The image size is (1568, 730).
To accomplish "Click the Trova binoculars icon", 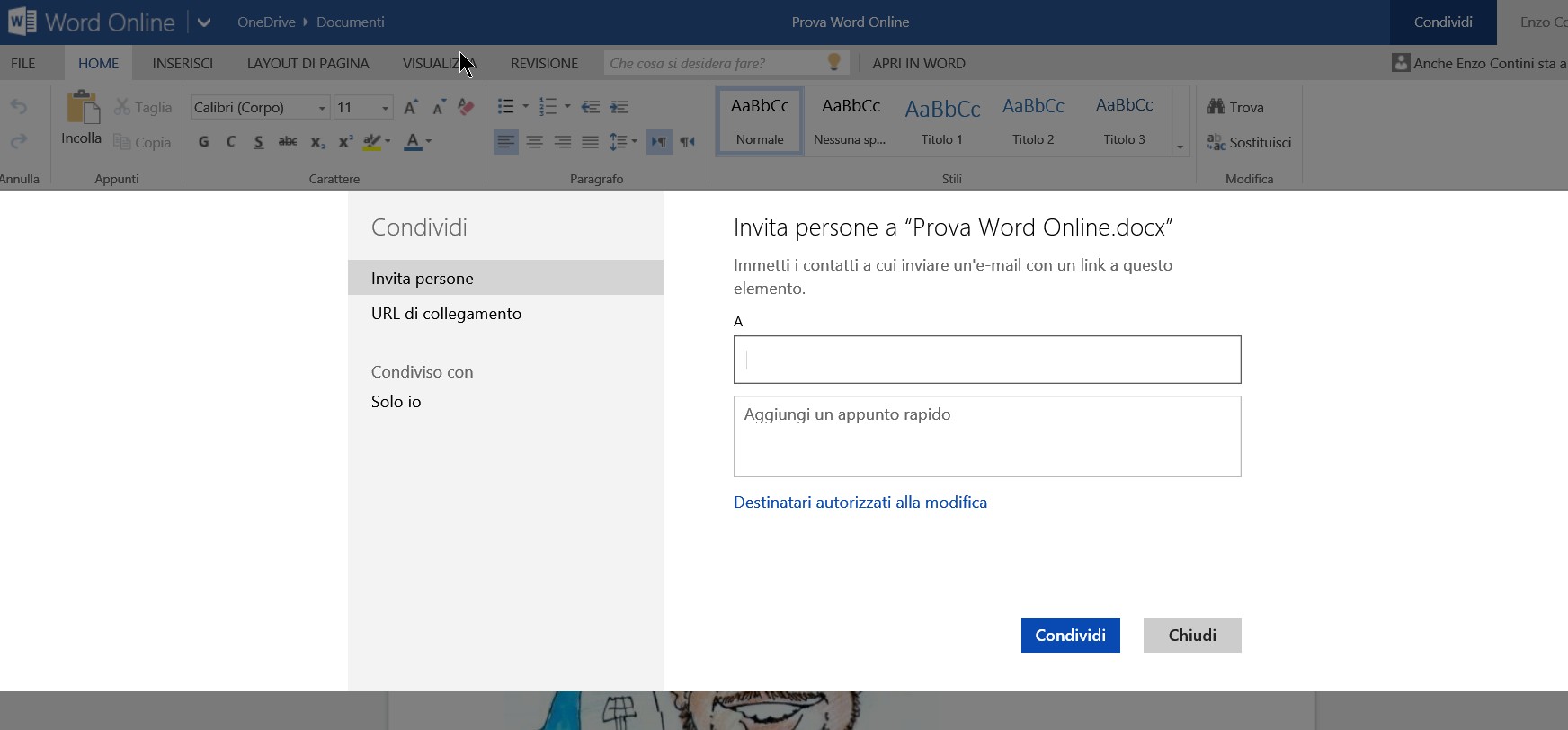I will click(1216, 107).
